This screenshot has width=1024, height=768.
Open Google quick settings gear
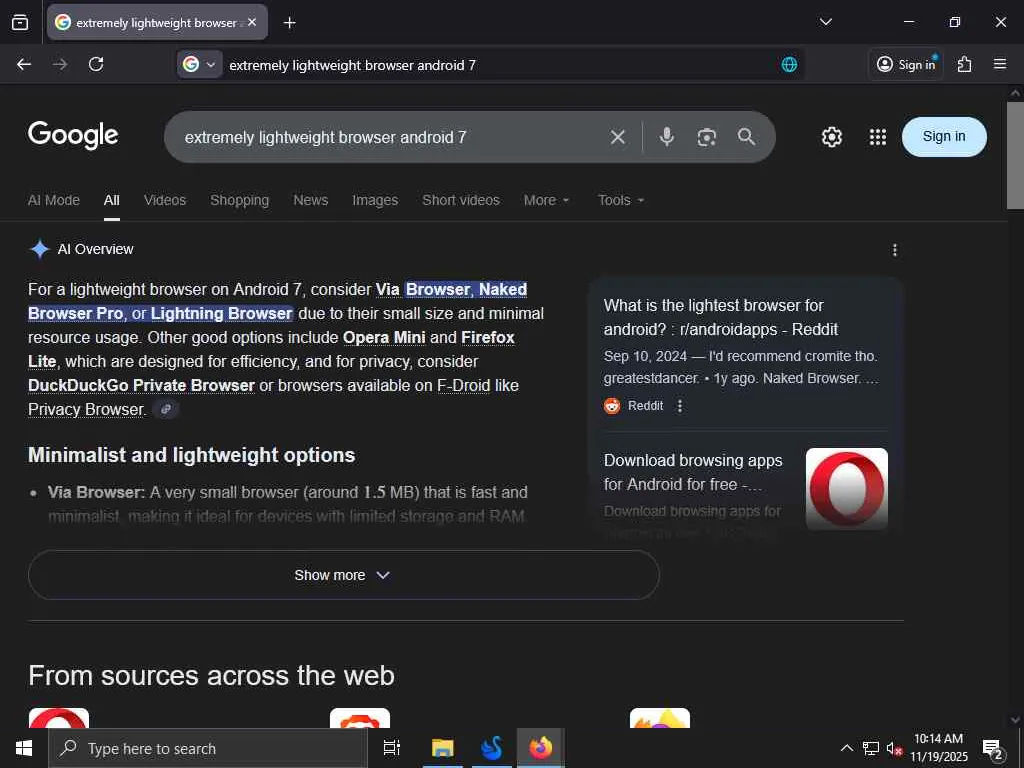click(x=831, y=137)
